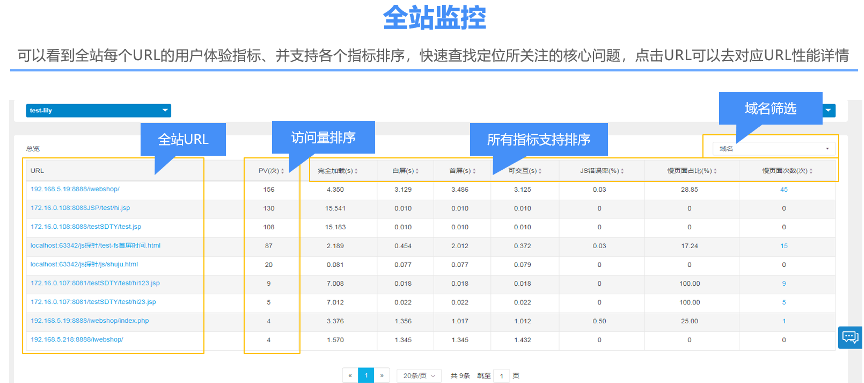The image size is (864, 383).
Task: Sort by the 首屏(s) column header
Action: 462,171
